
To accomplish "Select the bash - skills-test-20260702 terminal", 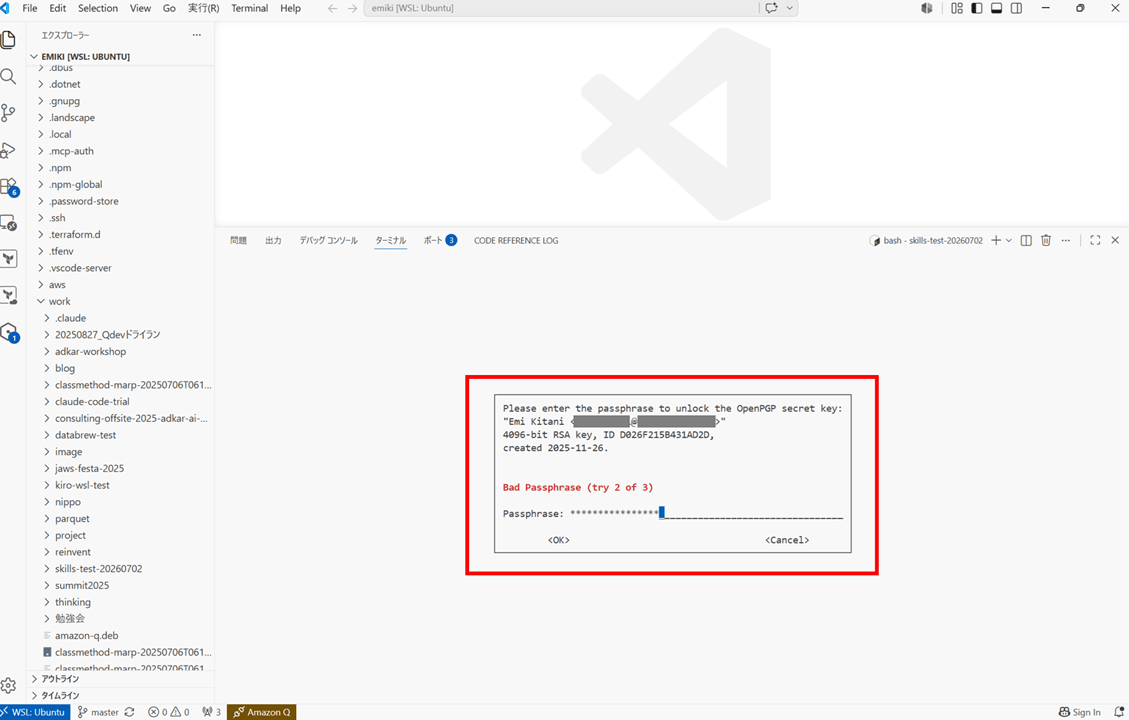I will [x=926, y=240].
